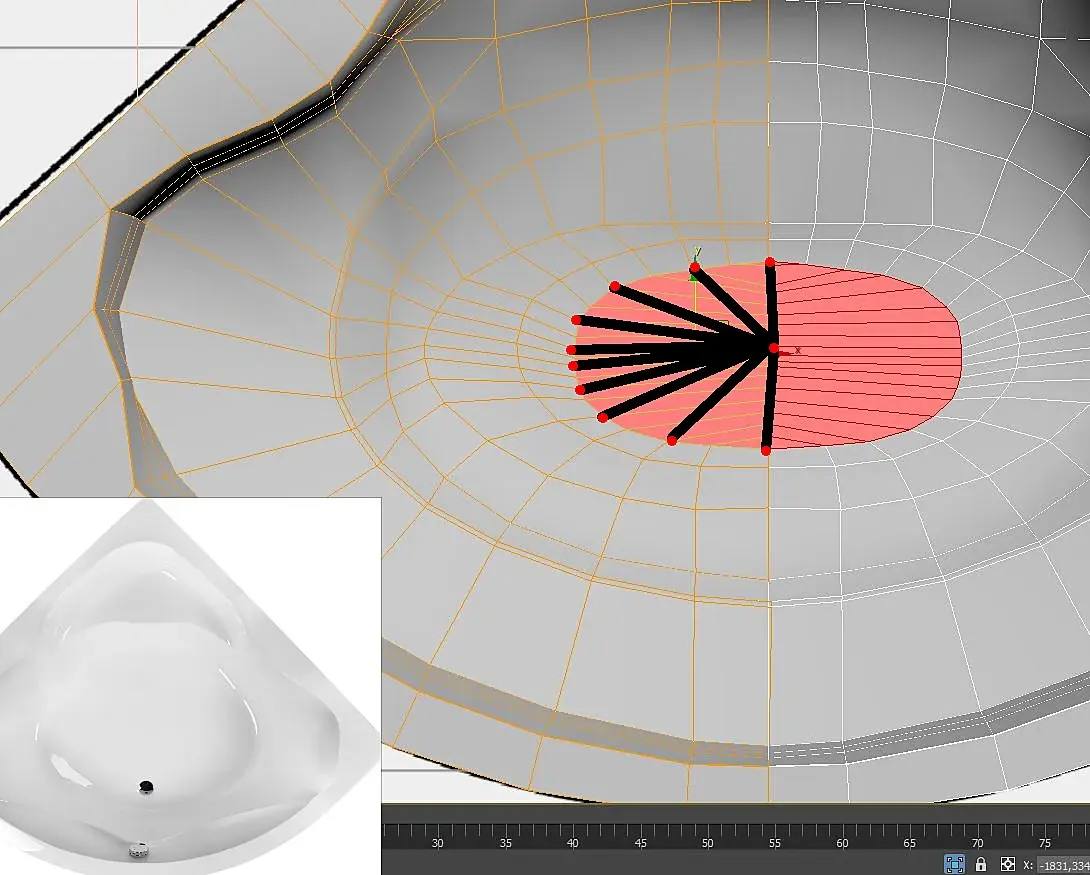This screenshot has height=875, width=1090.
Task: Click the X coordinate input field
Action: coord(1063,865)
